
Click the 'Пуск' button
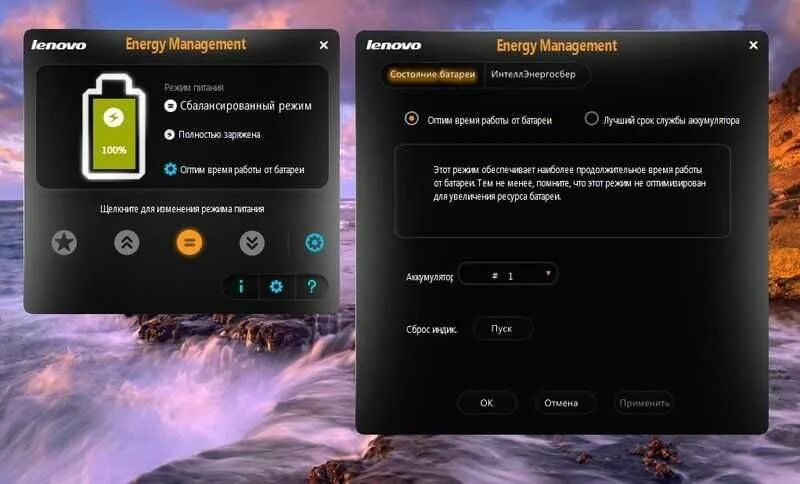point(502,329)
